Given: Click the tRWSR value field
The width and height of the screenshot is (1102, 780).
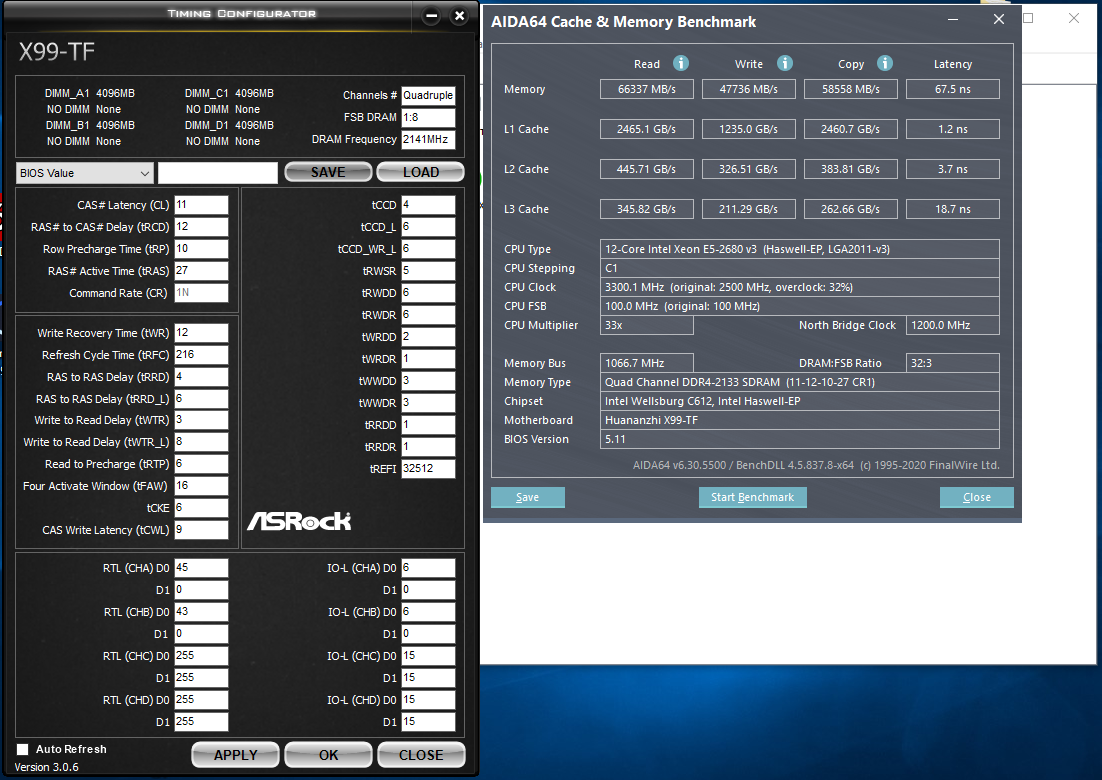Looking at the screenshot, I should click(x=428, y=271).
